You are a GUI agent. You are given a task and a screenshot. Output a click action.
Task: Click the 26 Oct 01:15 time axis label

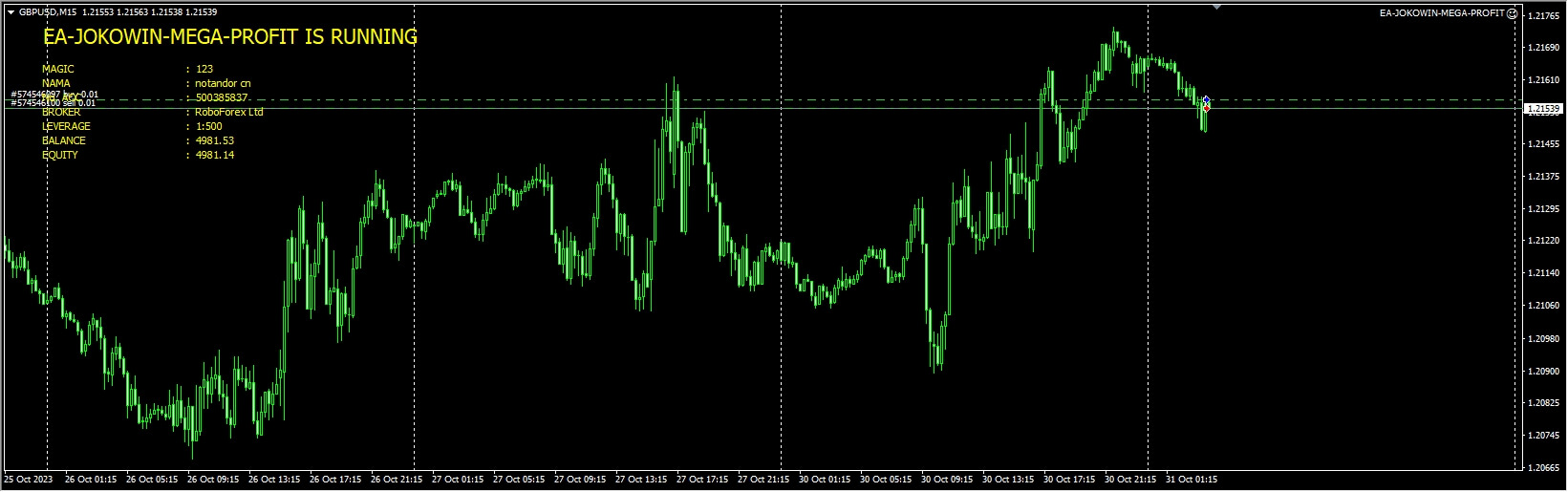click(x=91, y=480)
